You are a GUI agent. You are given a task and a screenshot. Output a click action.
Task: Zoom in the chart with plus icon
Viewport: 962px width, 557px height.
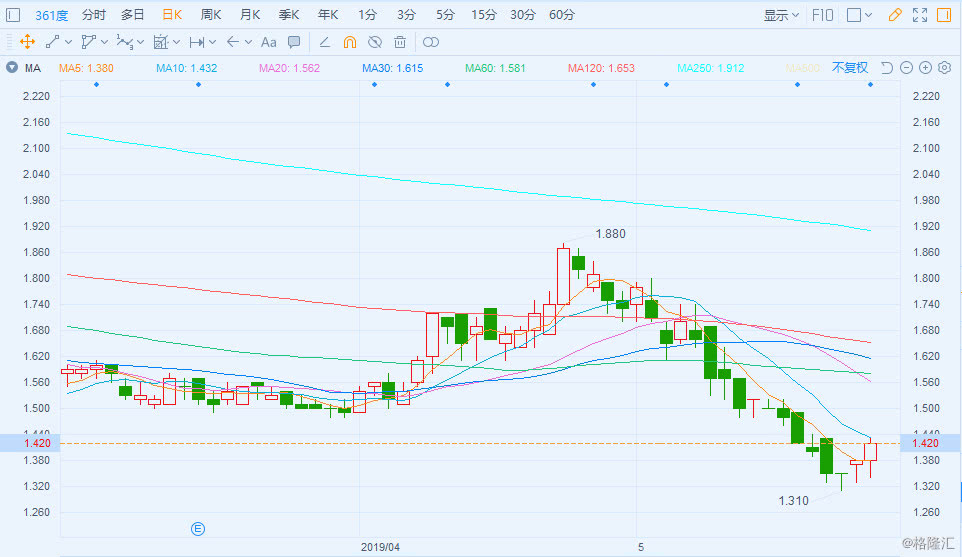click(x=925, y=67)
